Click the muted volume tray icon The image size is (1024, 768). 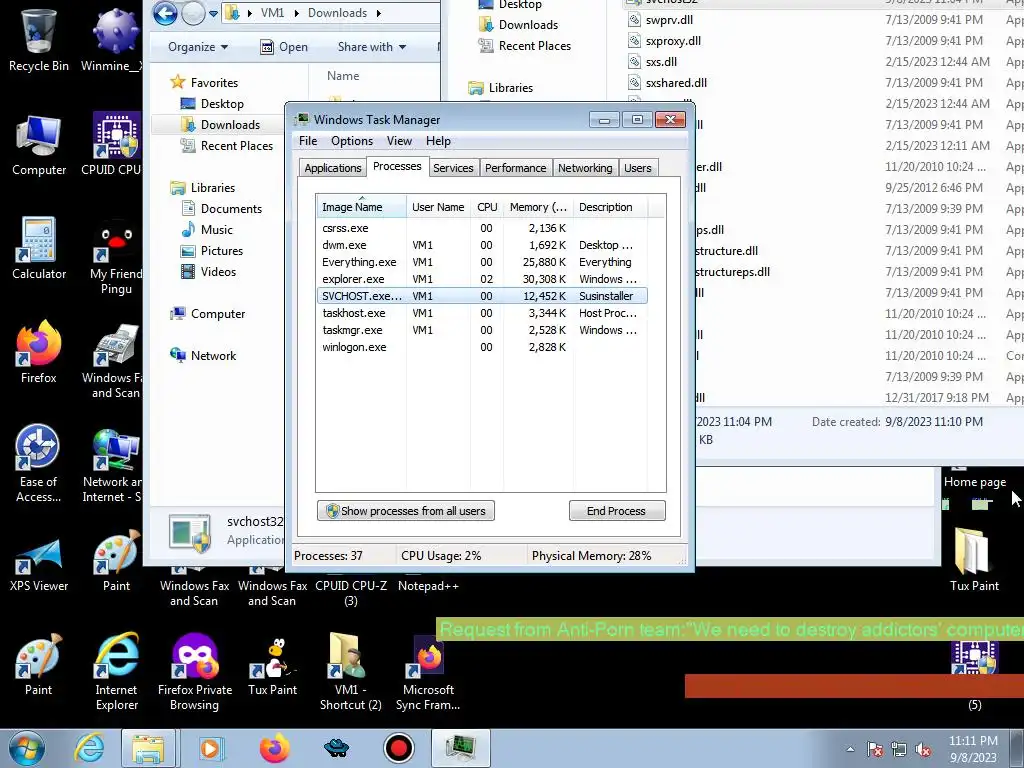tap(923, 749)
